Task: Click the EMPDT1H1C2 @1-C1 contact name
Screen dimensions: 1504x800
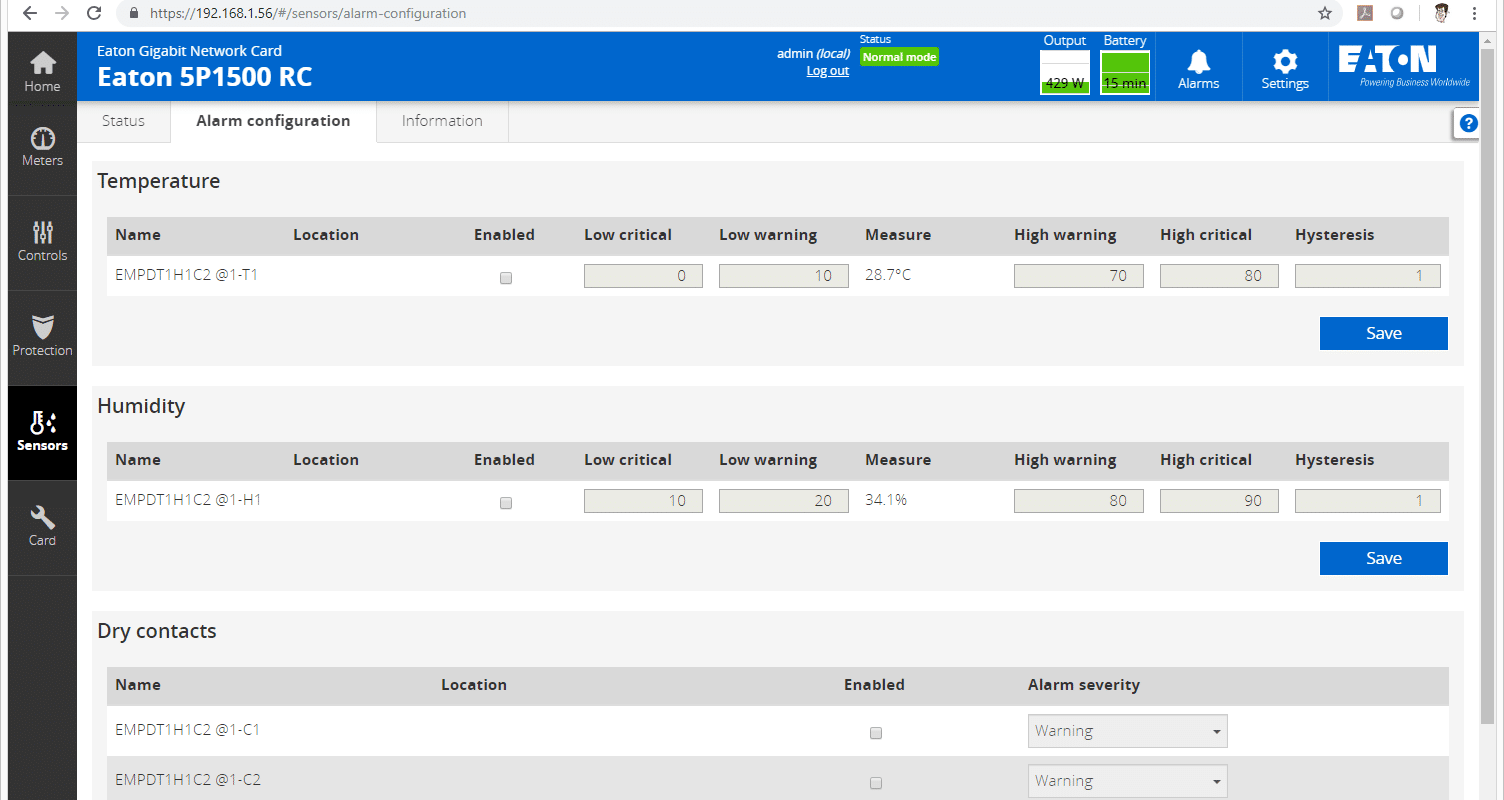Action: tap(187, 729)
